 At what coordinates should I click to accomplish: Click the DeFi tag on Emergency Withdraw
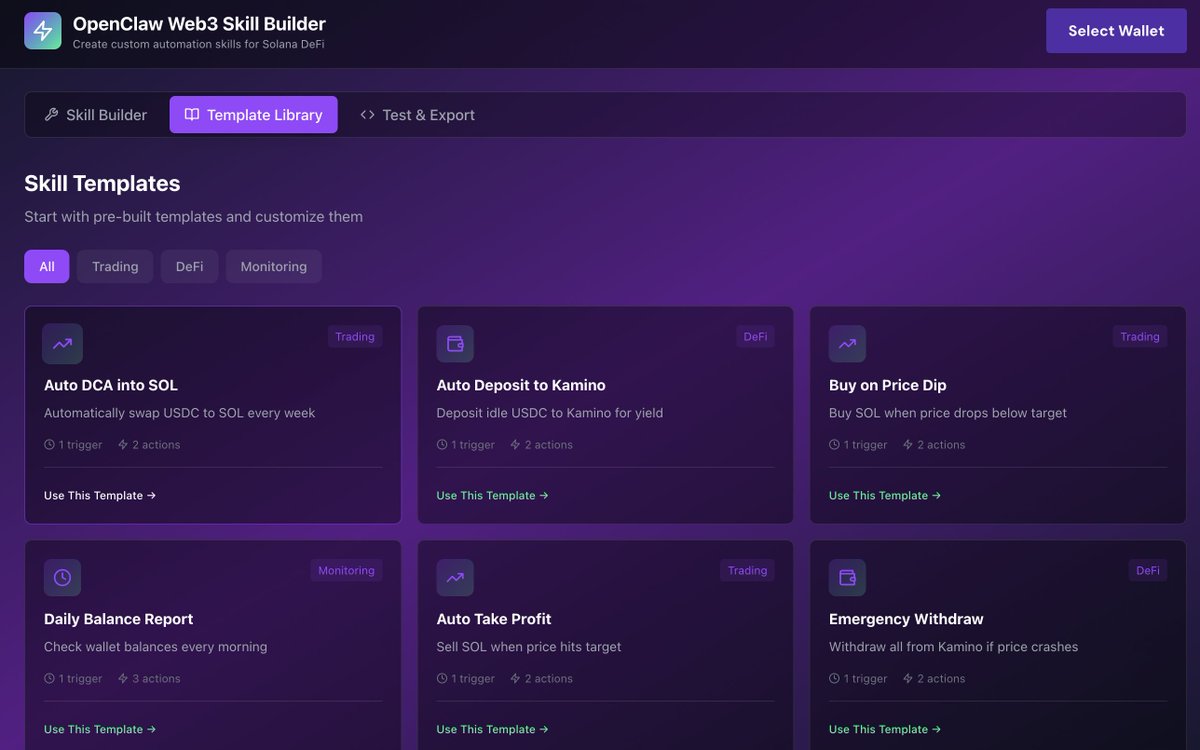pyautogui.click(x=1148, y=571)
